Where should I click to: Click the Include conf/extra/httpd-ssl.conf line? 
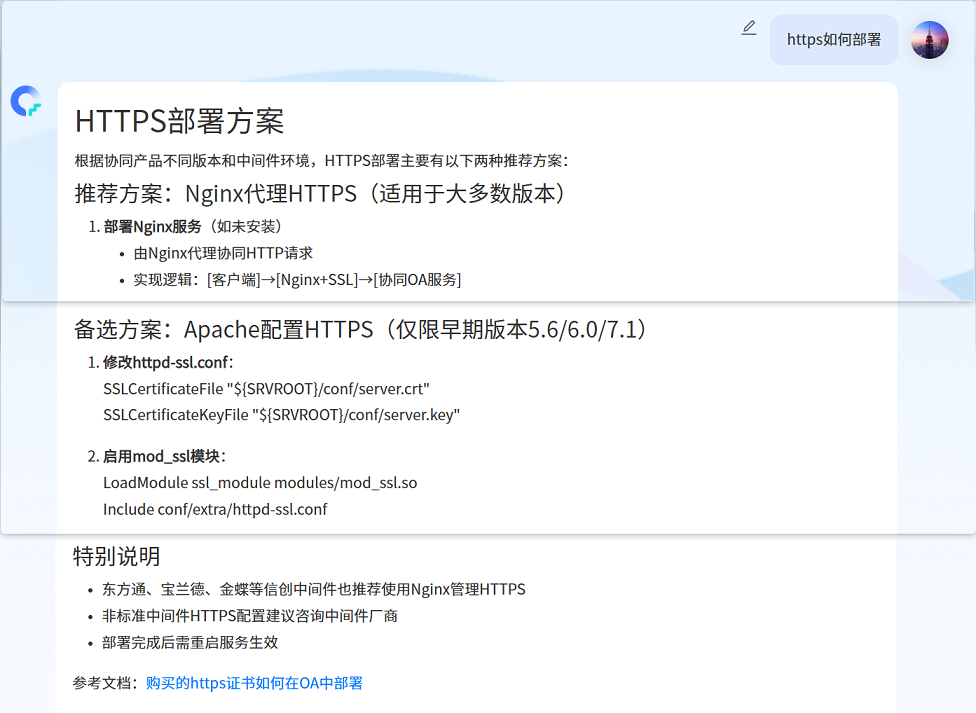pyautogui.click(x=215, y=509)
